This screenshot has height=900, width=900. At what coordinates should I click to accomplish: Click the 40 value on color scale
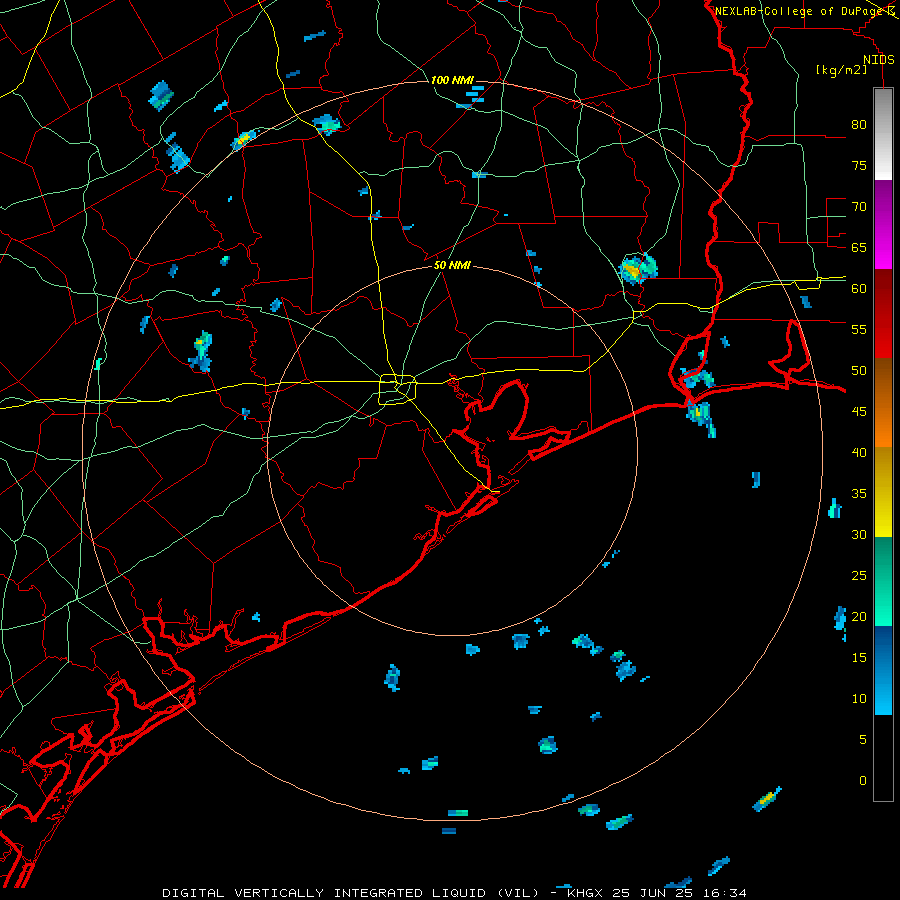click(859, 452)
